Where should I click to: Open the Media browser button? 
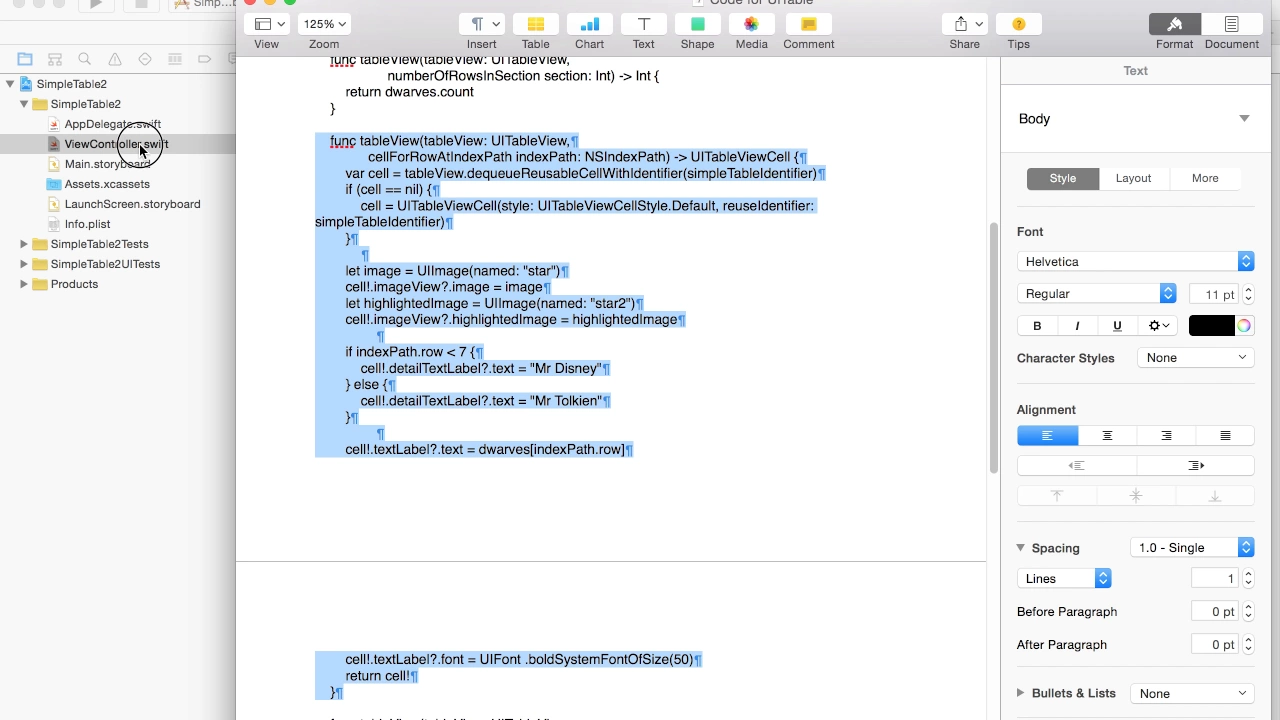pos(752,24)
